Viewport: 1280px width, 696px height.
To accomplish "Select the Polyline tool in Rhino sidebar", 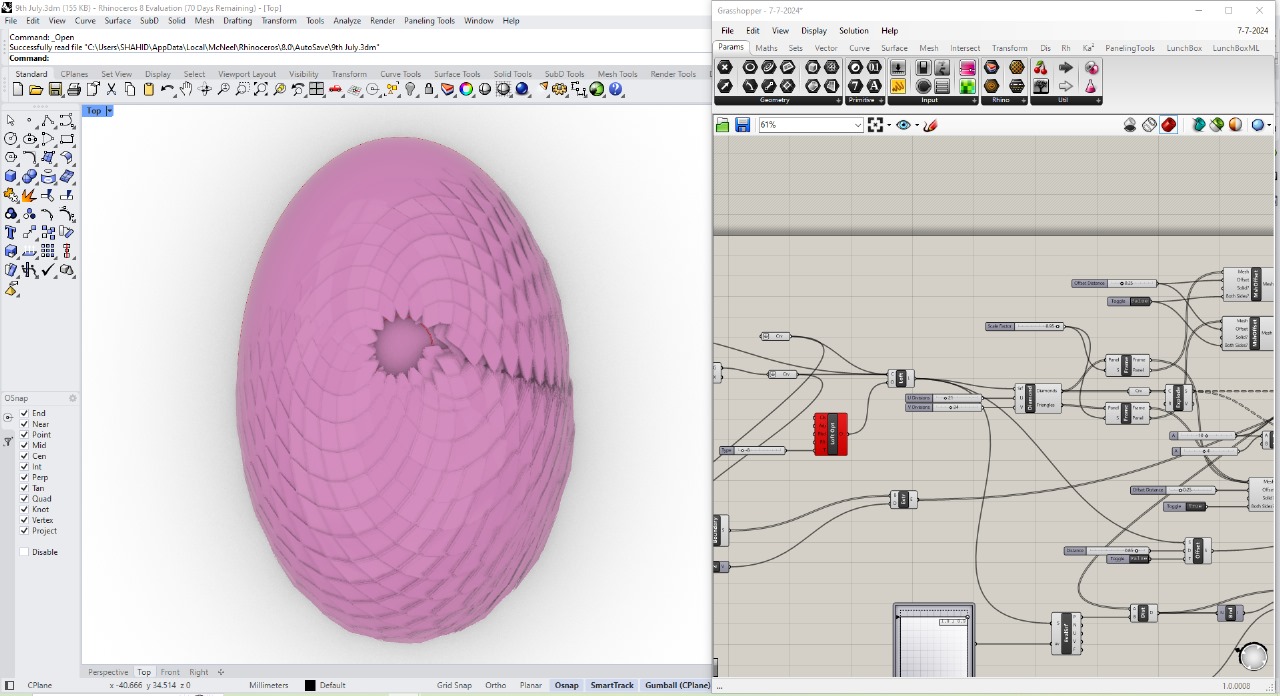I will (x=49, y=120).
